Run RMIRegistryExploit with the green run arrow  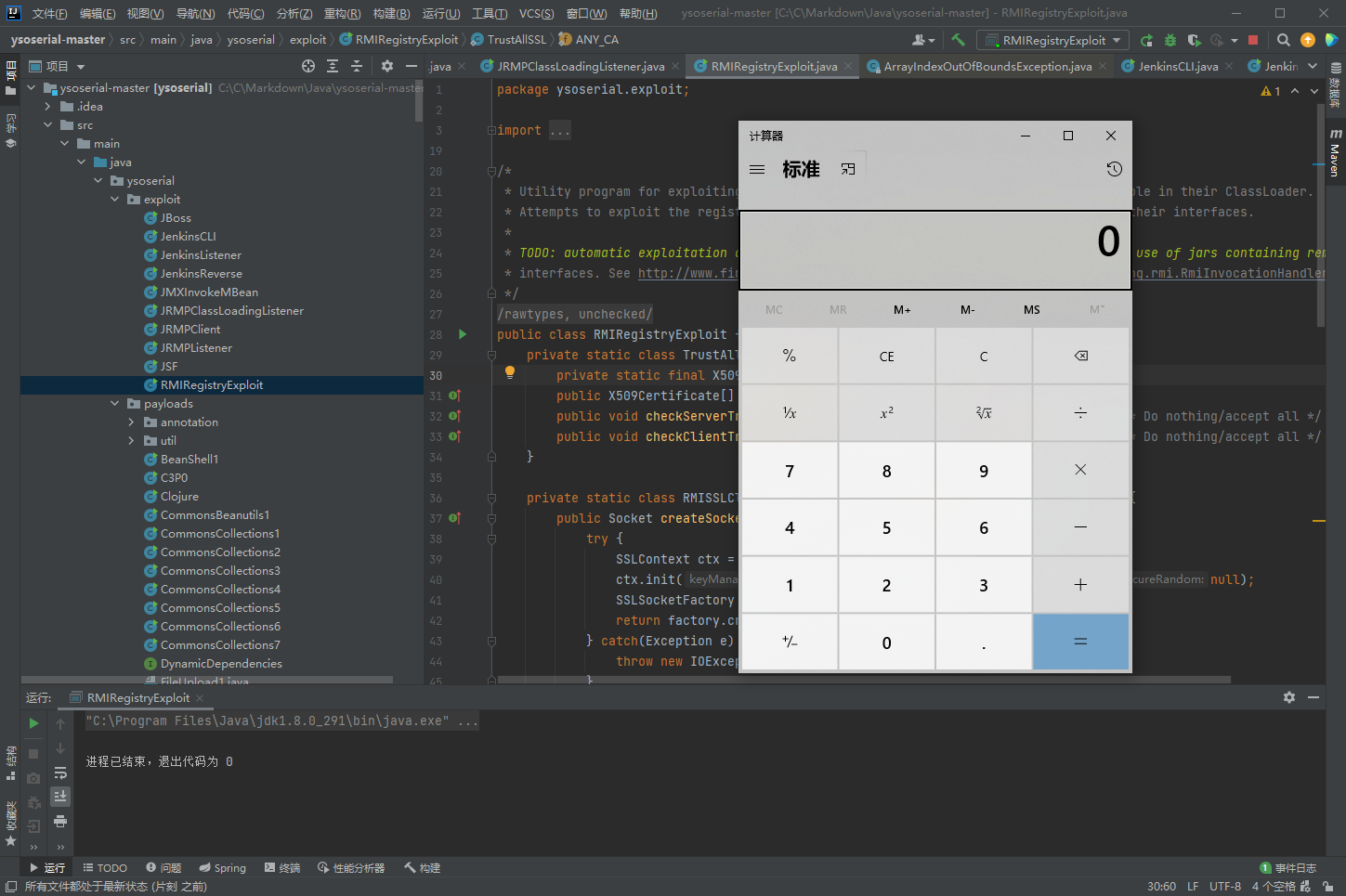click(x=1147, y=40)
